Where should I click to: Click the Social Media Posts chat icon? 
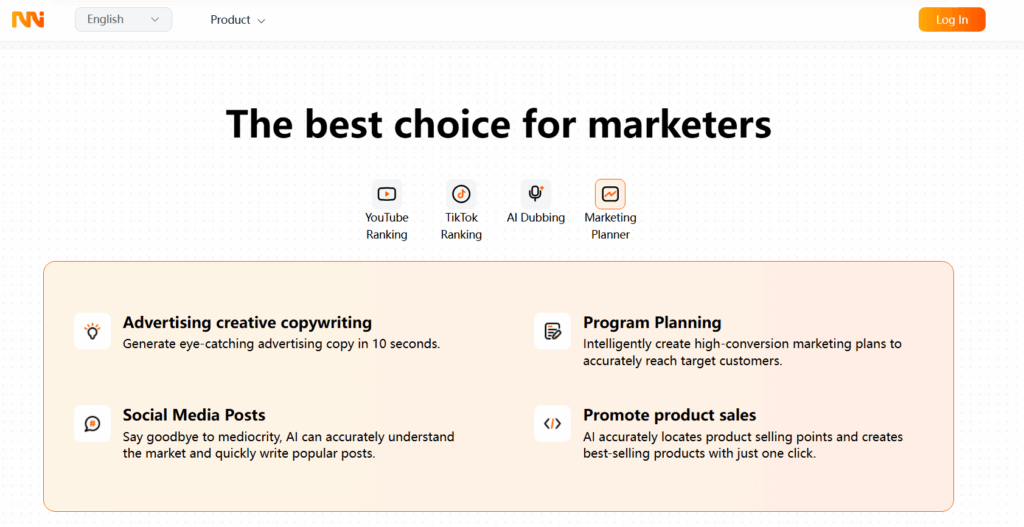(x=93, y=424)
